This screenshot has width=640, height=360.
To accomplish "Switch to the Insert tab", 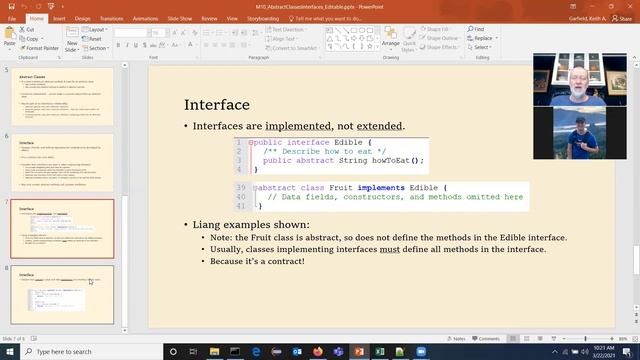I will pos(59,19).
